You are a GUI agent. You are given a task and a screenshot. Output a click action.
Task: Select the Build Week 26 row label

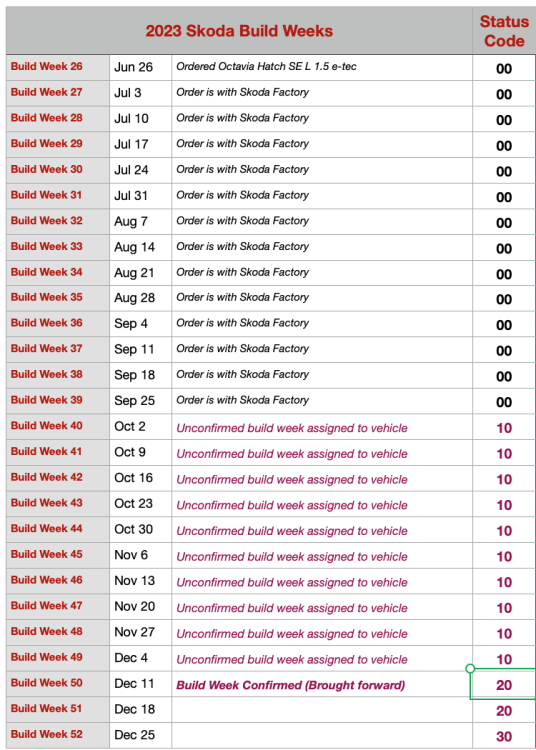click(58, 67)
